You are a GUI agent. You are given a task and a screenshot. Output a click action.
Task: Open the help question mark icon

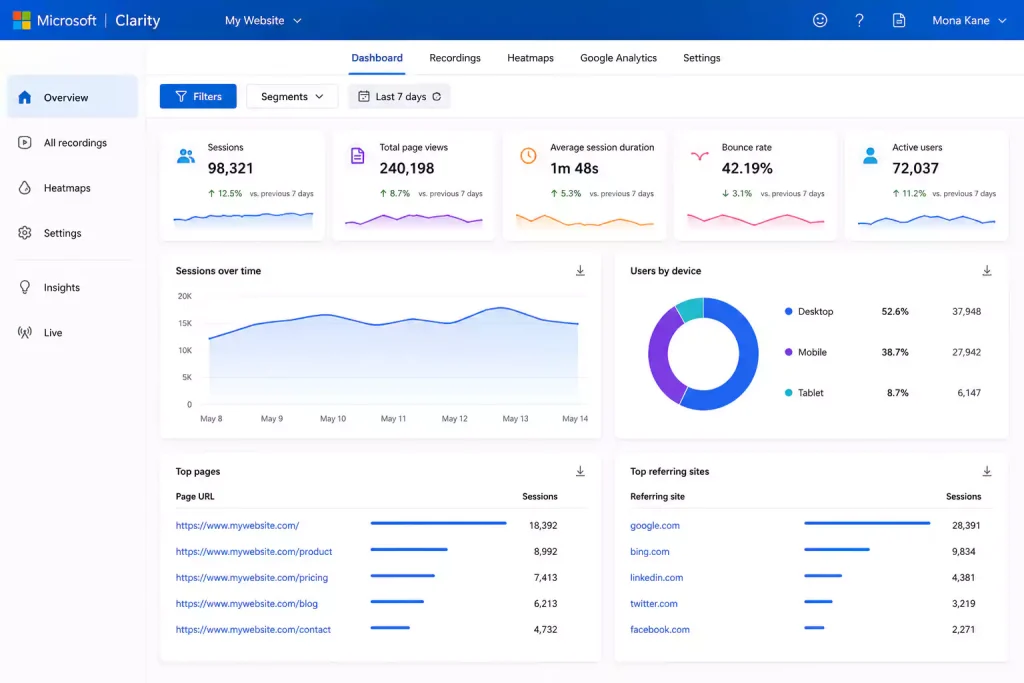point(859,20)
